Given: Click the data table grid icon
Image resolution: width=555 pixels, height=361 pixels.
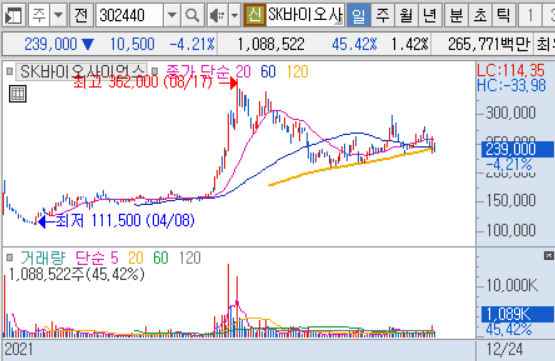Looking at the screenshot, I should click(x=18, y=94).
